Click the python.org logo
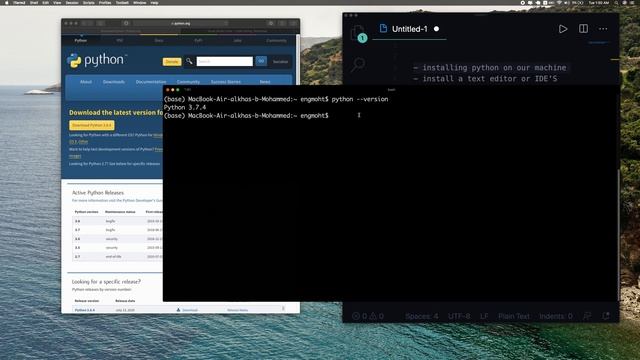The image size is (640, 360). [96, 60]
